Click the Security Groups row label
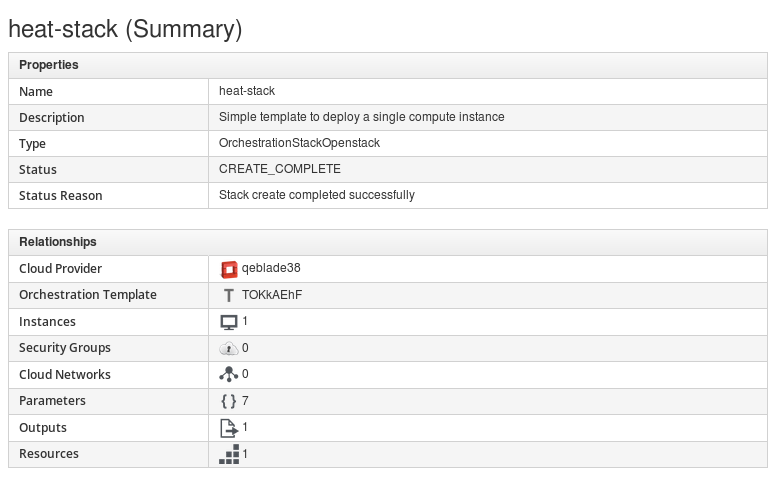778x485 pixels. click(x=65, y=348)
